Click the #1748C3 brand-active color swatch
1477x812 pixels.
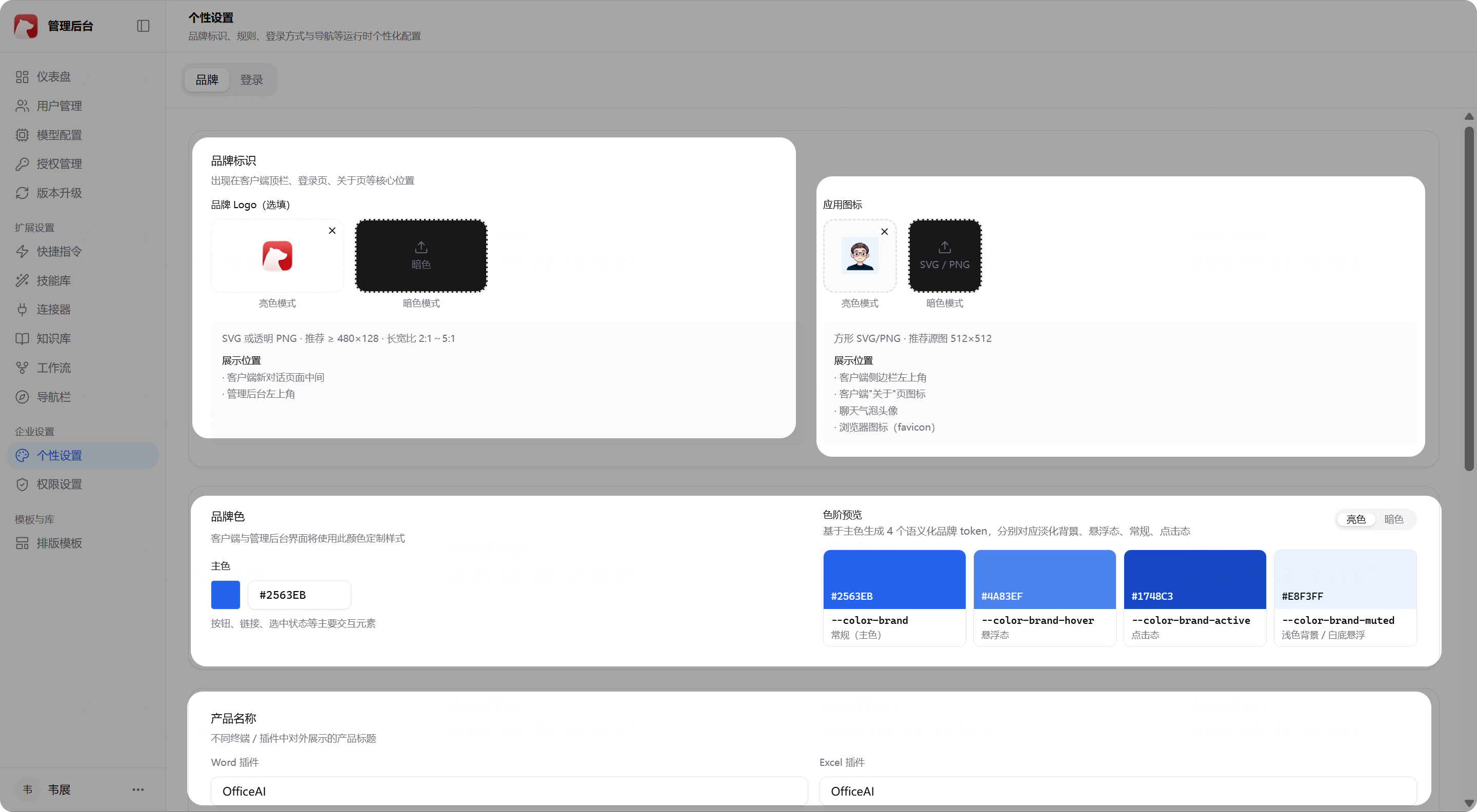[1195, 579]
